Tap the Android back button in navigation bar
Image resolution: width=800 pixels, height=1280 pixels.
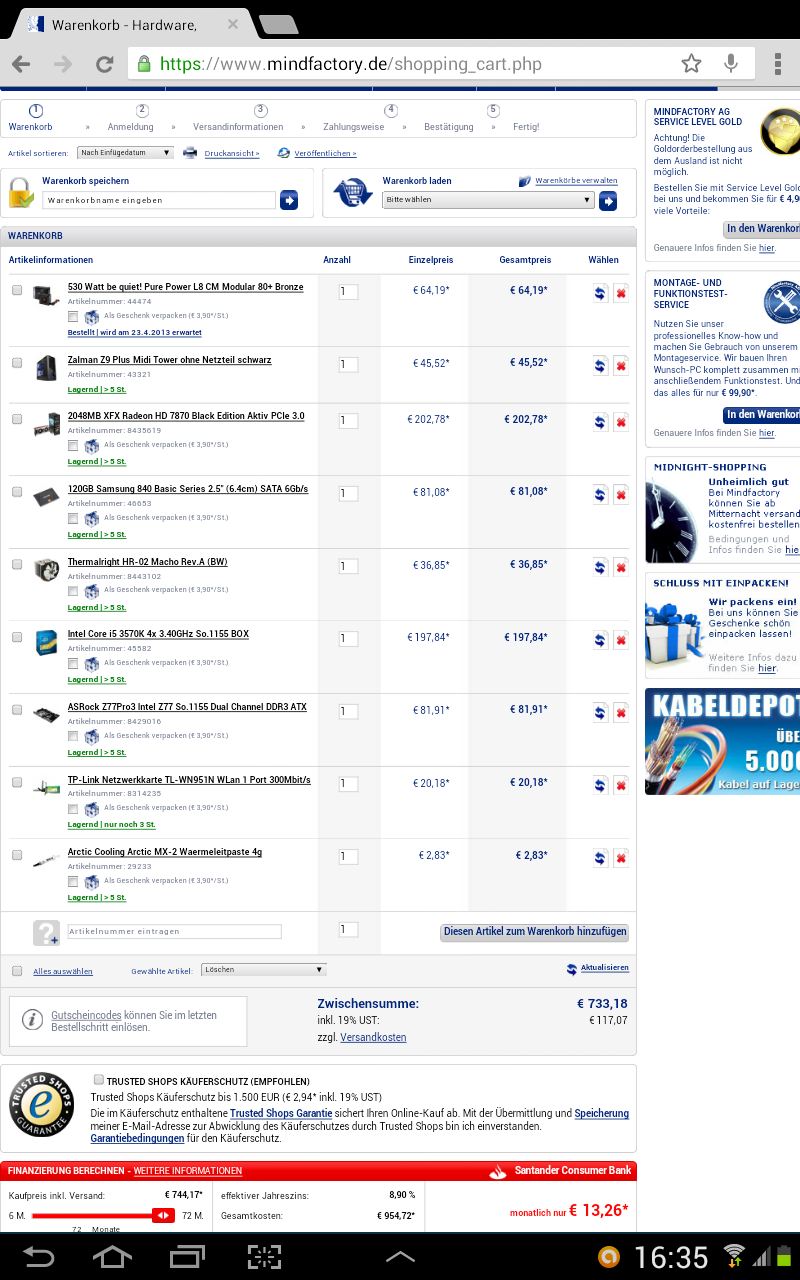pyautogui.click(x=39, y=1256)
